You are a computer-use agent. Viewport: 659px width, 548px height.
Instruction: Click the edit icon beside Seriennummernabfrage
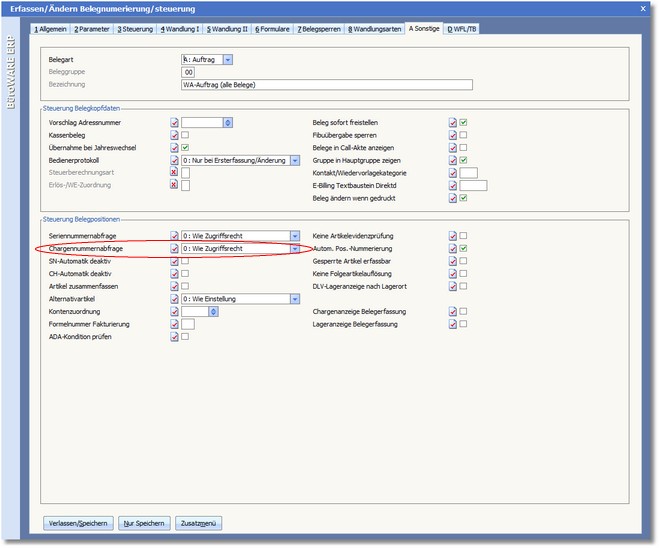tap(174, 236)
